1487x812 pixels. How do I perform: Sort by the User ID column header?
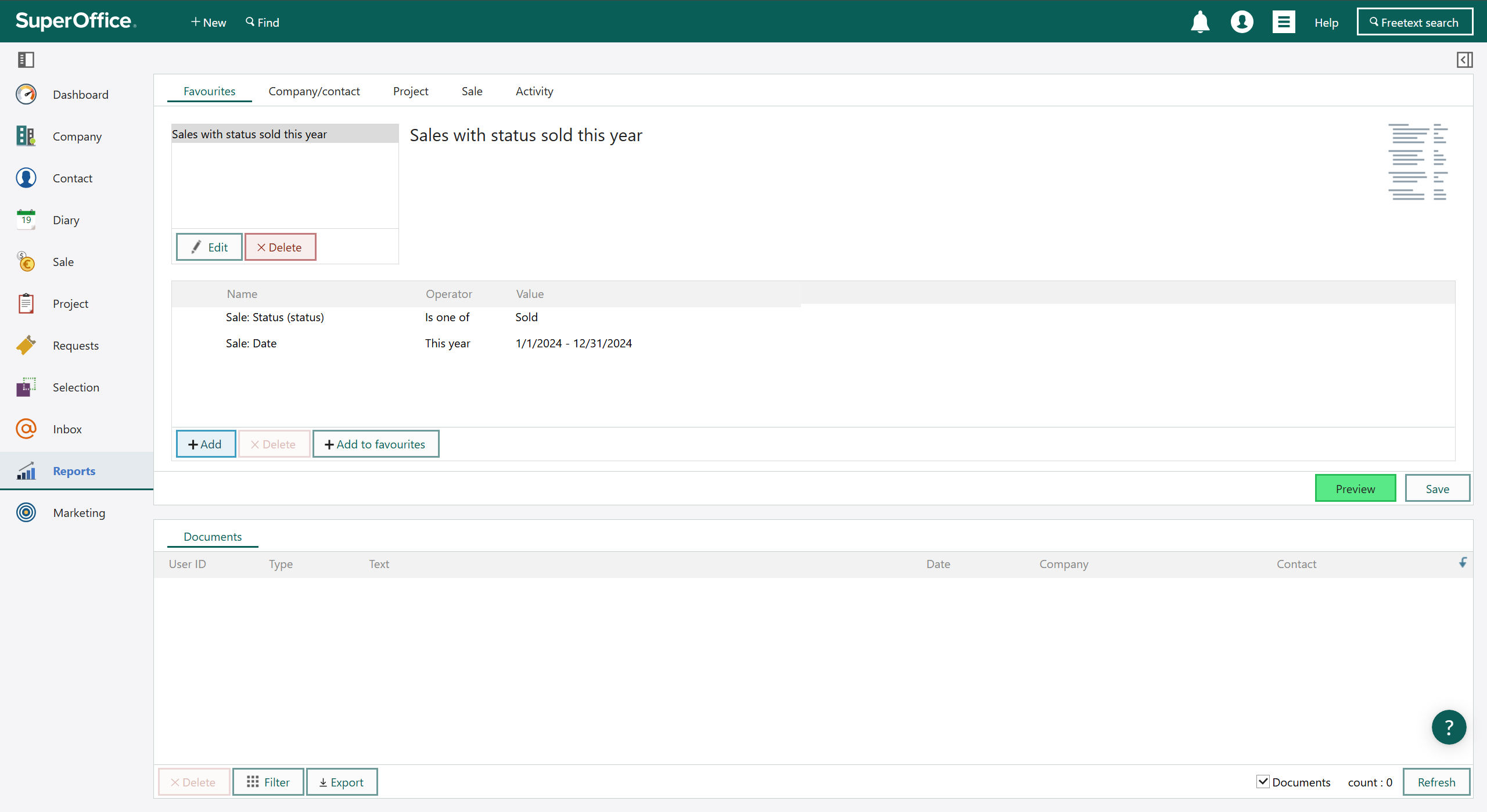point(188,564)
